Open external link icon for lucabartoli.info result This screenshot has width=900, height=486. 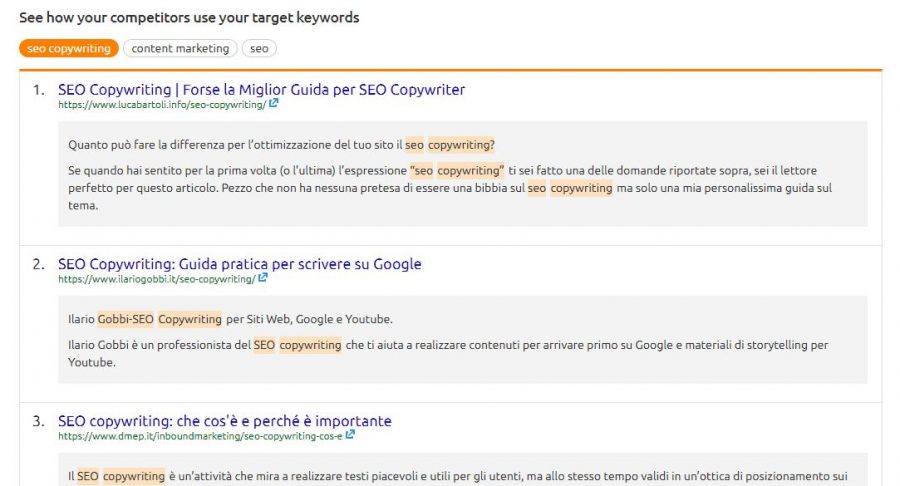point(274,103)
